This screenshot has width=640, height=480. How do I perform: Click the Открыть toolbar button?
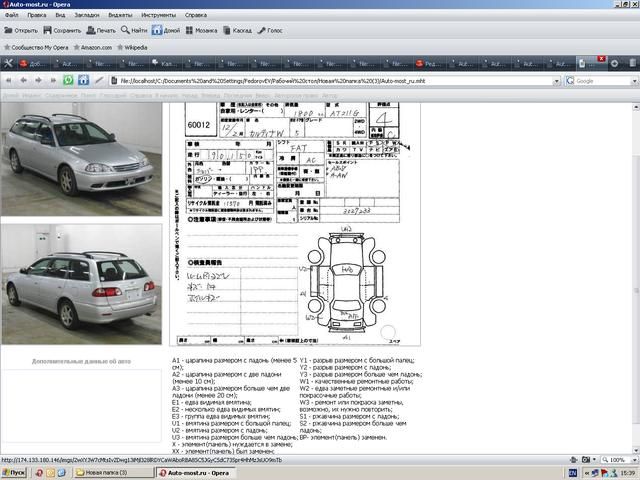(x=21, y=30)
